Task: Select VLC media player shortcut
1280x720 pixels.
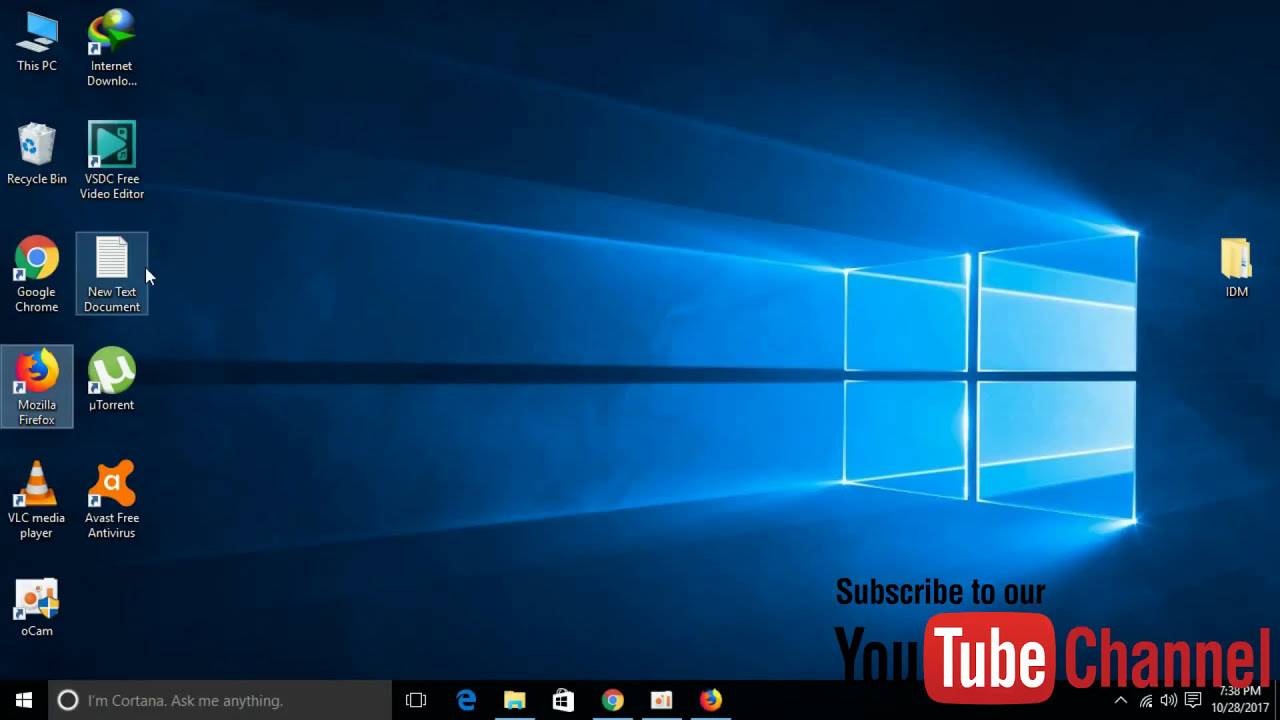Action: pyautogui.click(x=37, y=500)
